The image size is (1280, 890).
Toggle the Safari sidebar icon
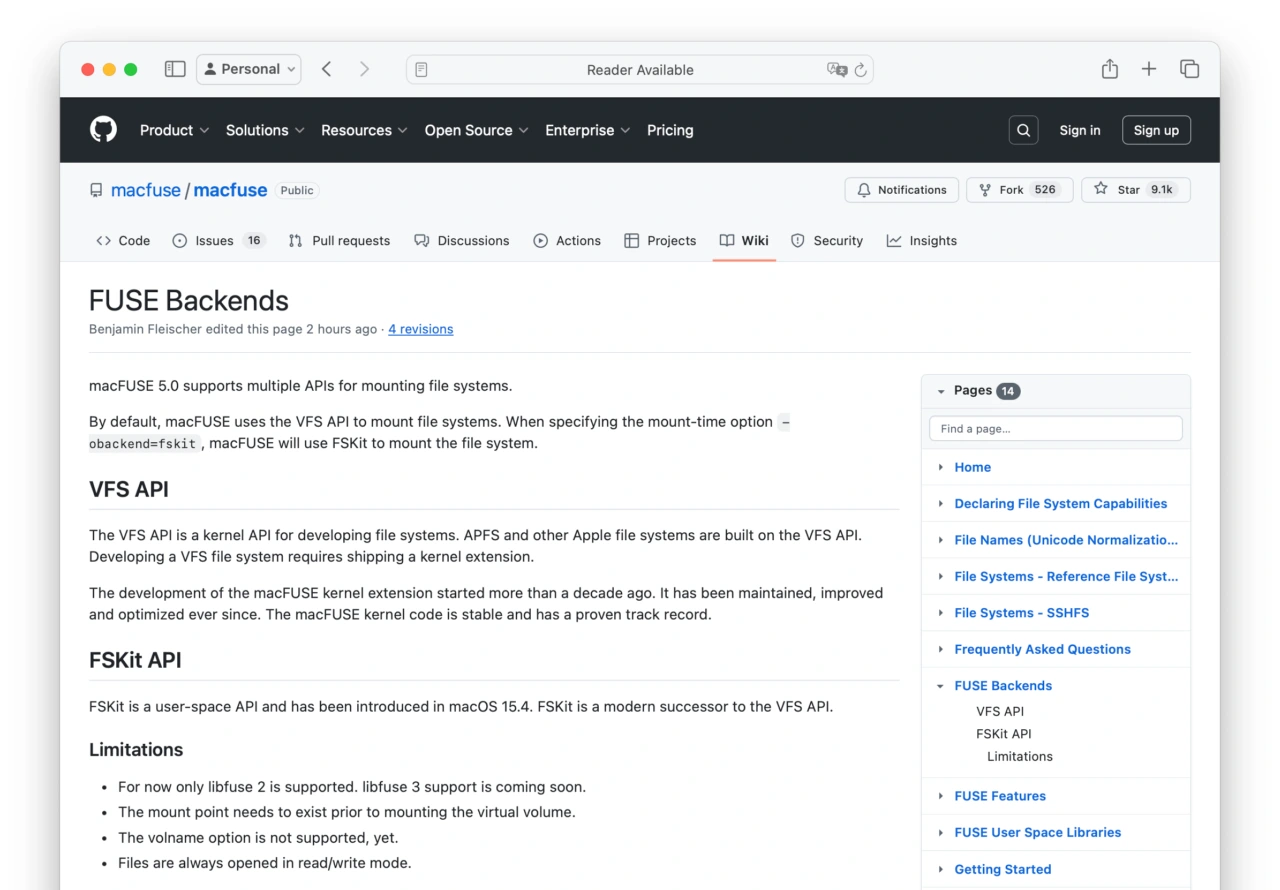[x=175, y=69]
